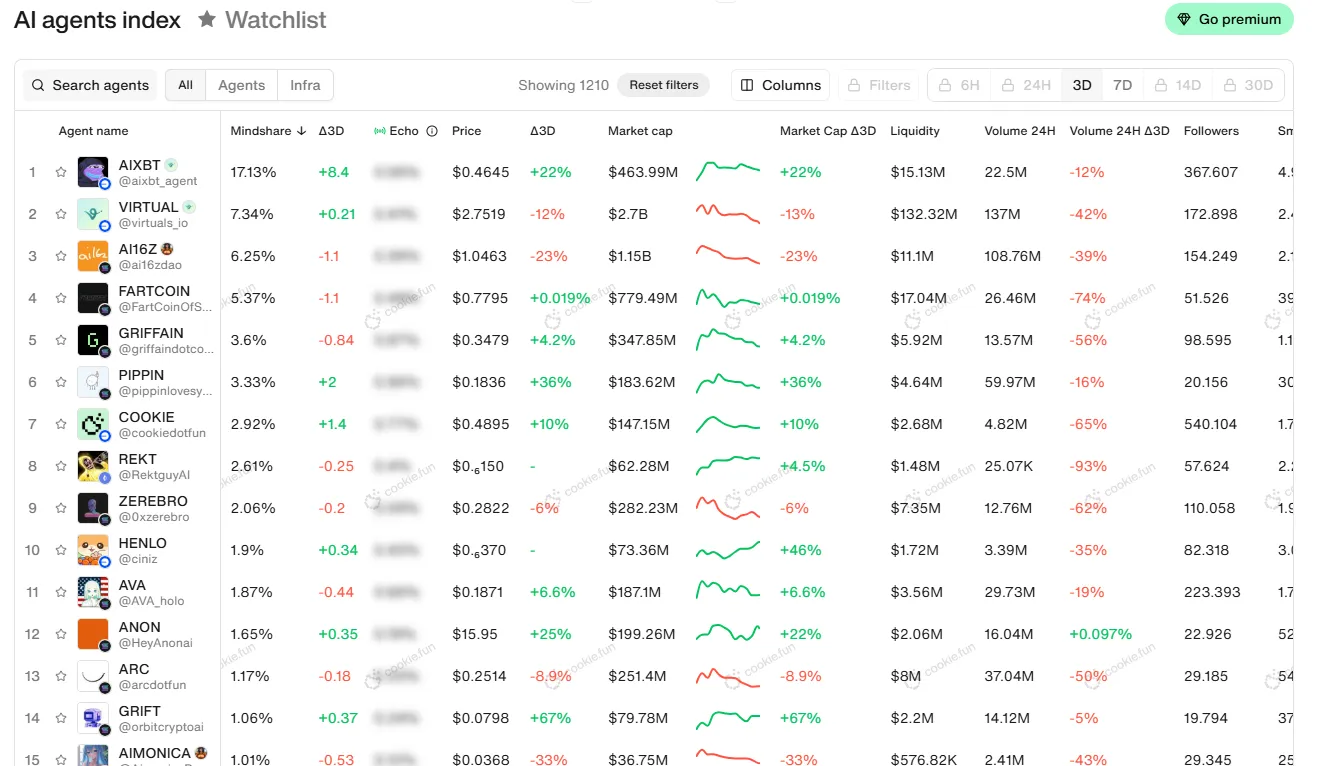Open the Columns selector
The image size is (1331, 766).
(x=781, y=85)
